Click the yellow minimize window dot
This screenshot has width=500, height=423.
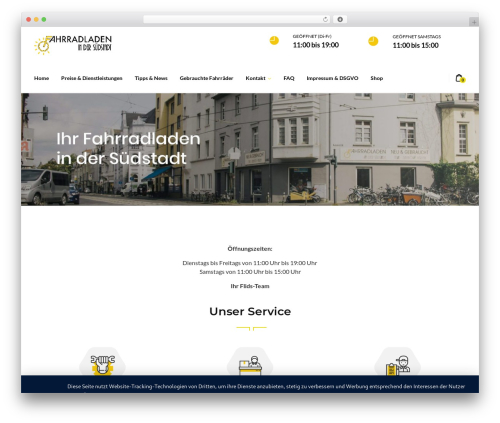pos(36,20)
